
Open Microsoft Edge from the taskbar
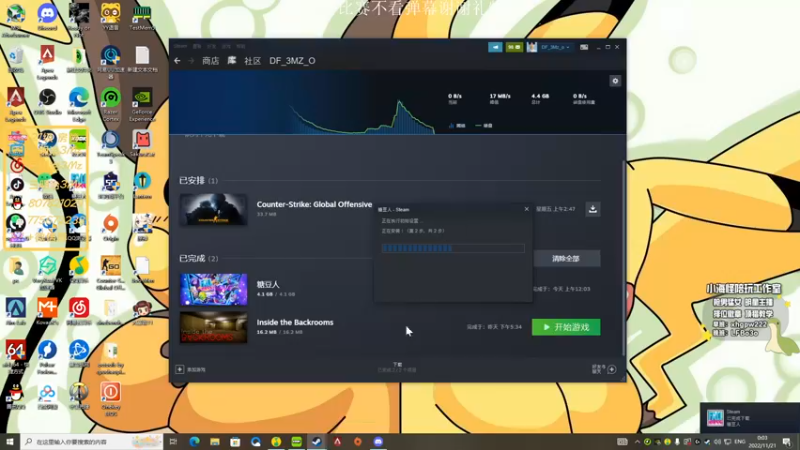pyautogui.click(x=194, y=441)
